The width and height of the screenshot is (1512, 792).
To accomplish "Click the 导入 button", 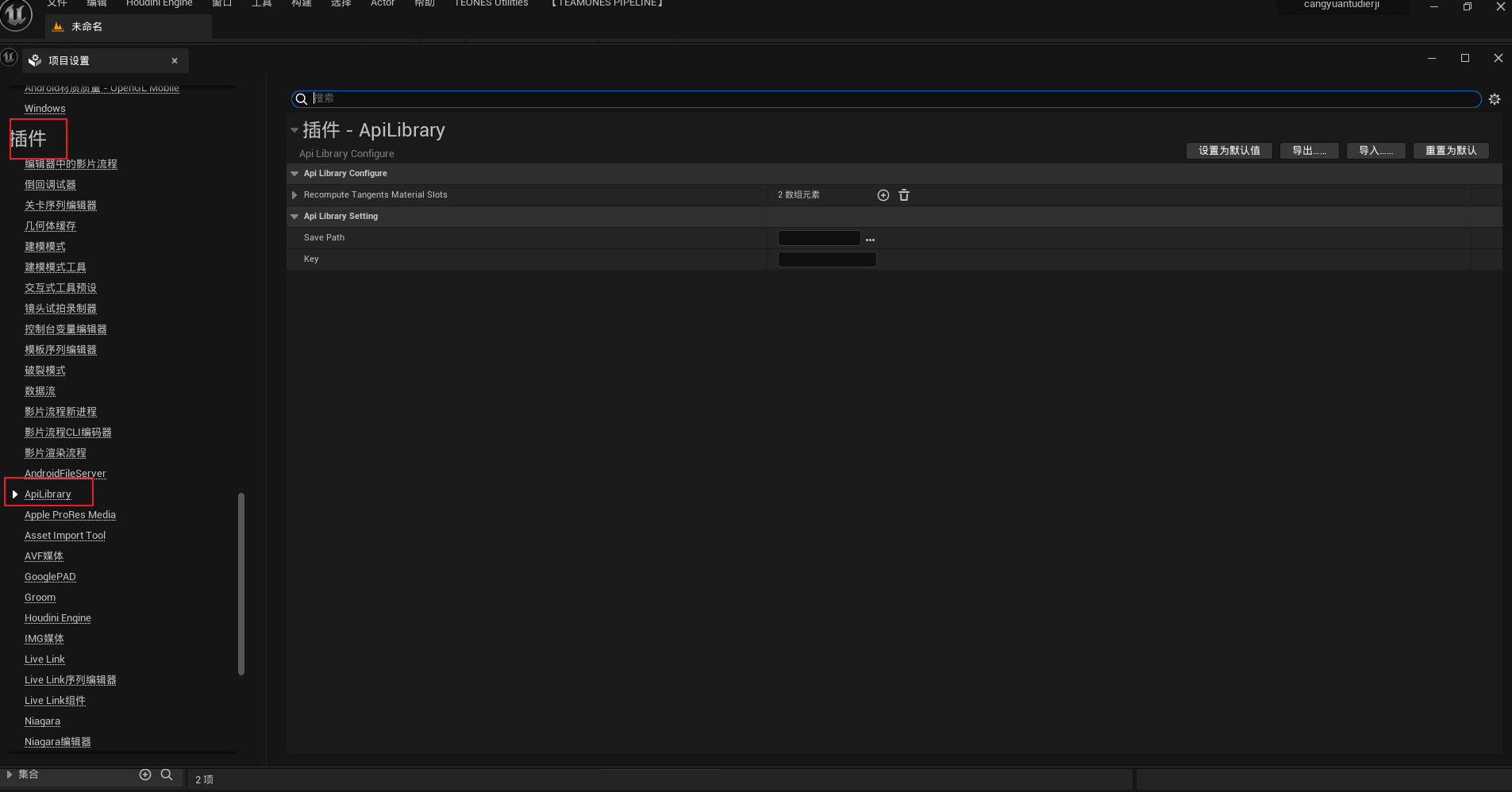I will pos(1376,151).
